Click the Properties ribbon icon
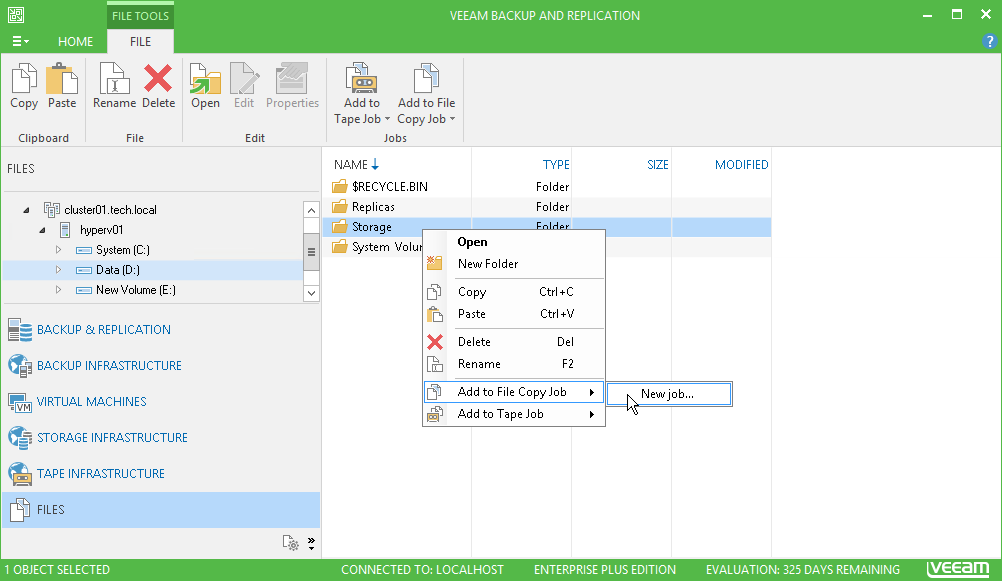This screenshot has height=581, width=1002. [x=292, y=78]
